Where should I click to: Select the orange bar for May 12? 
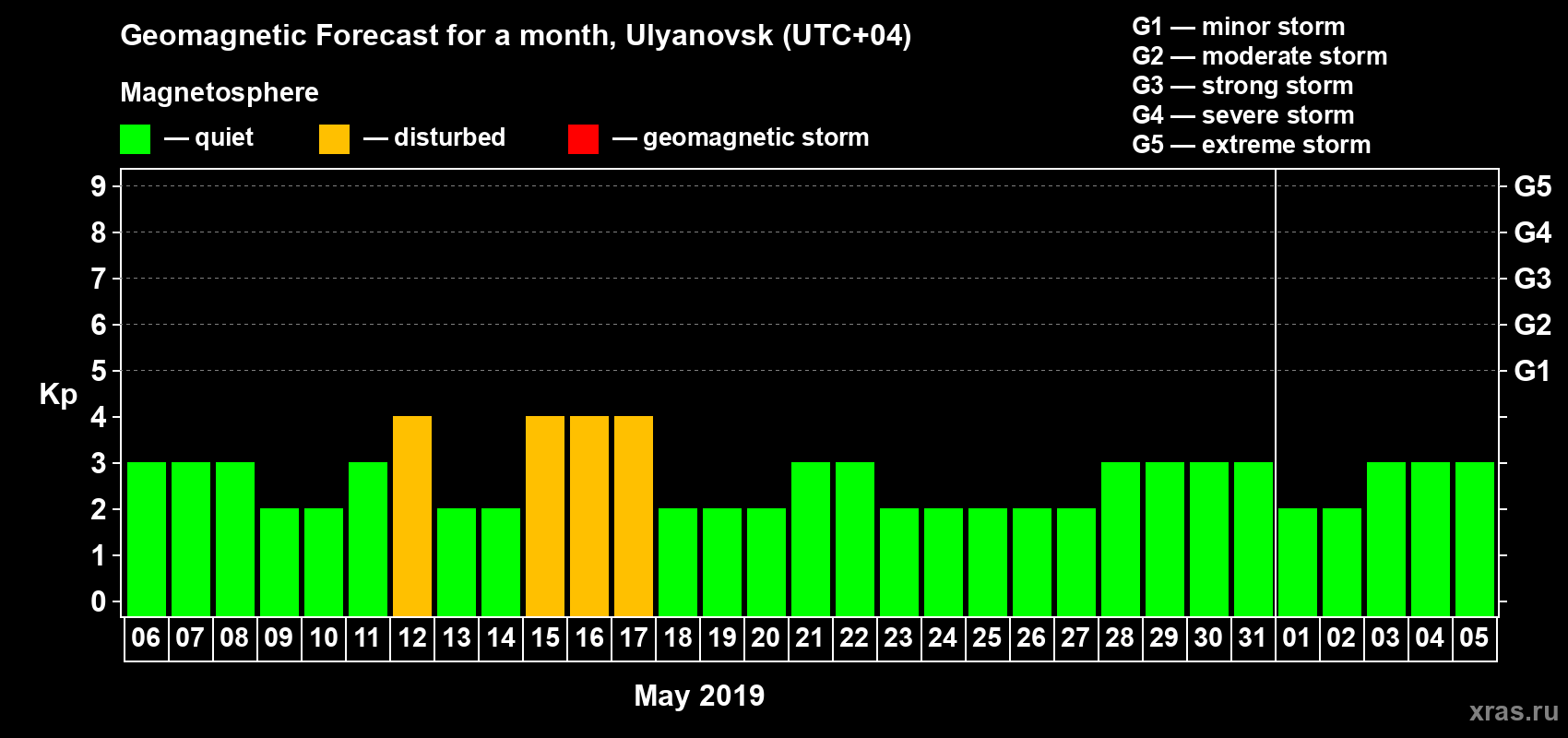coord(412,516)
